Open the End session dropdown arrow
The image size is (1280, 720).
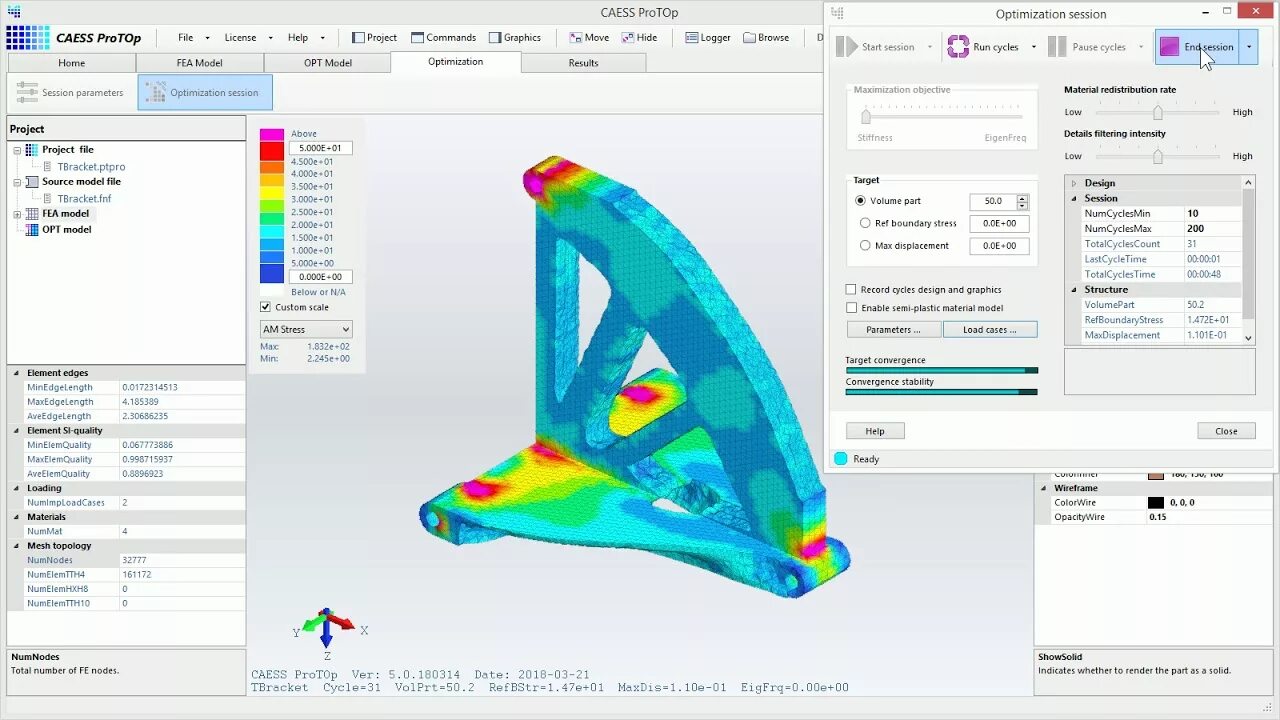[x=1248, y=47]
